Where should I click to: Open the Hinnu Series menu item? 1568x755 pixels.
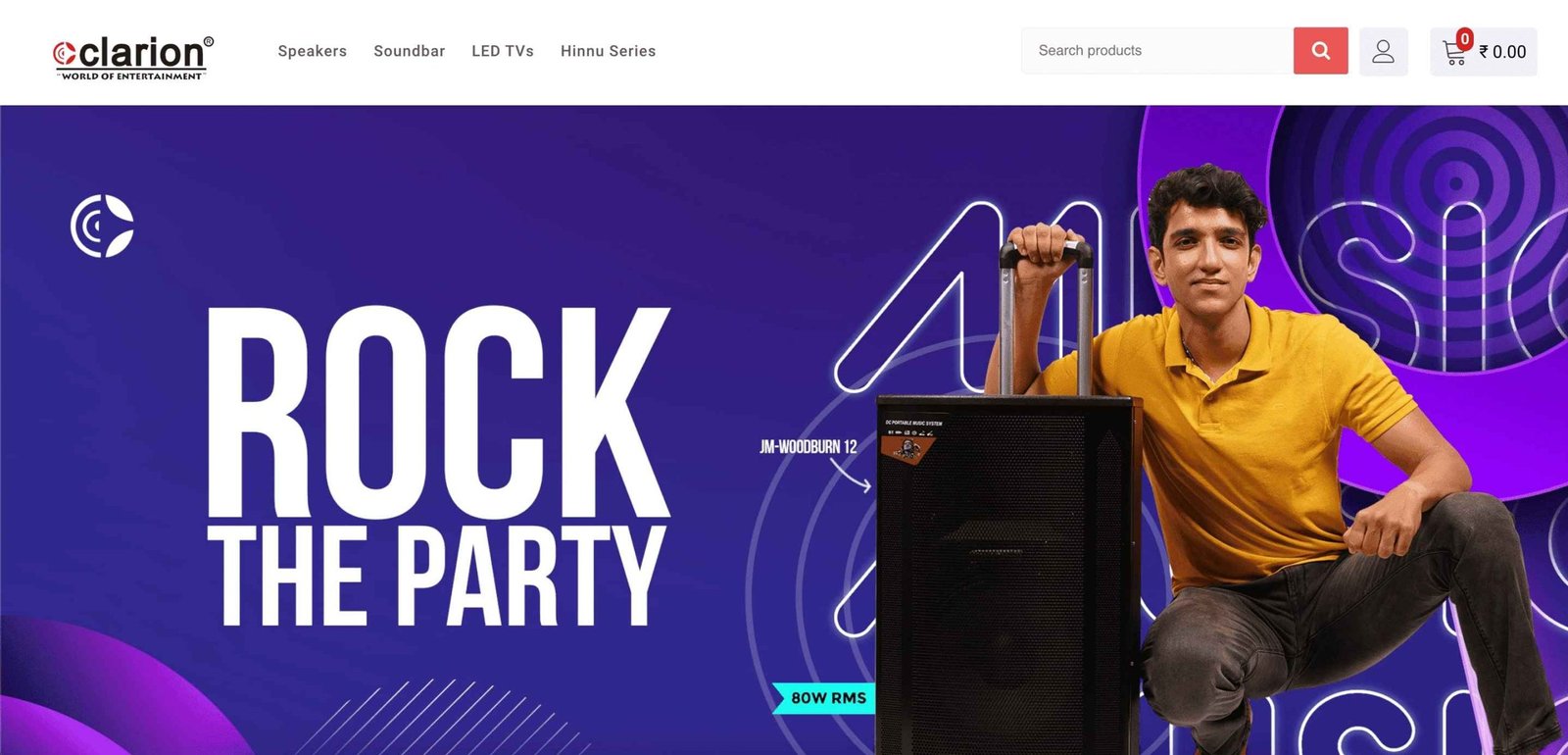608,51
